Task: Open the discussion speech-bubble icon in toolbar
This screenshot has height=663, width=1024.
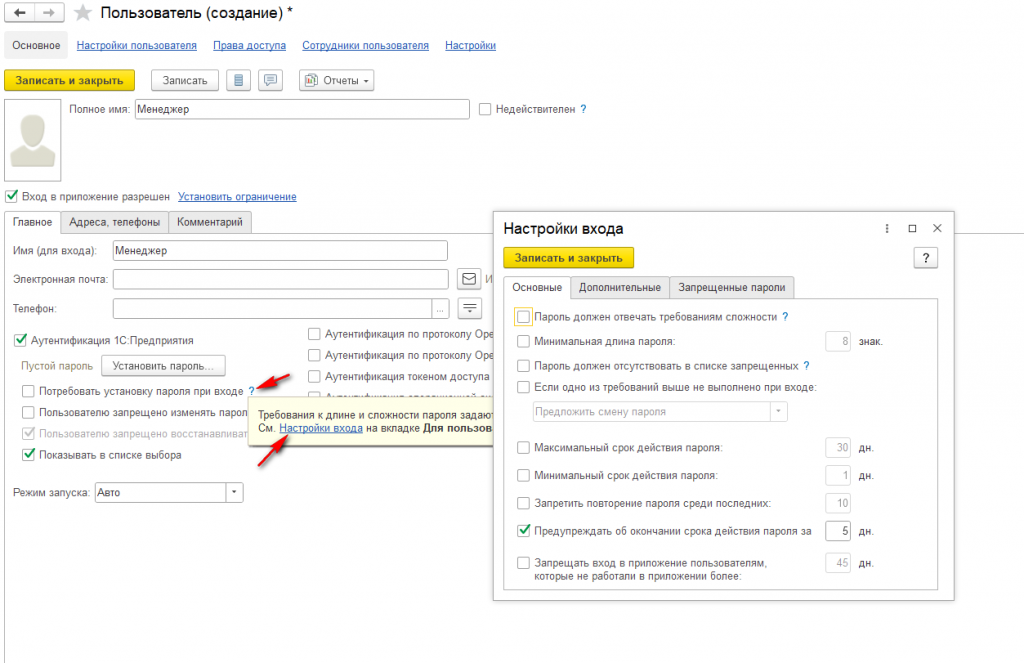Action: (x=270, y=80)
